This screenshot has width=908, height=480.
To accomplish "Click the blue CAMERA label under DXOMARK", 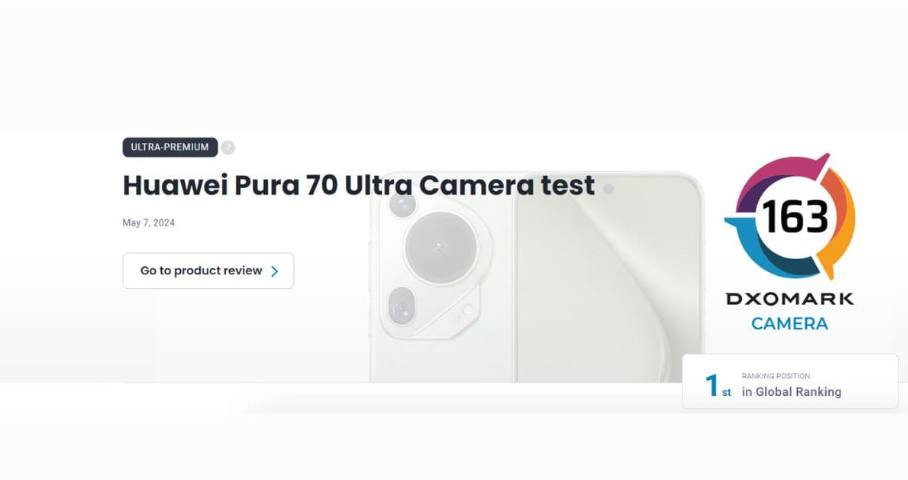I will tap(790, 323).
